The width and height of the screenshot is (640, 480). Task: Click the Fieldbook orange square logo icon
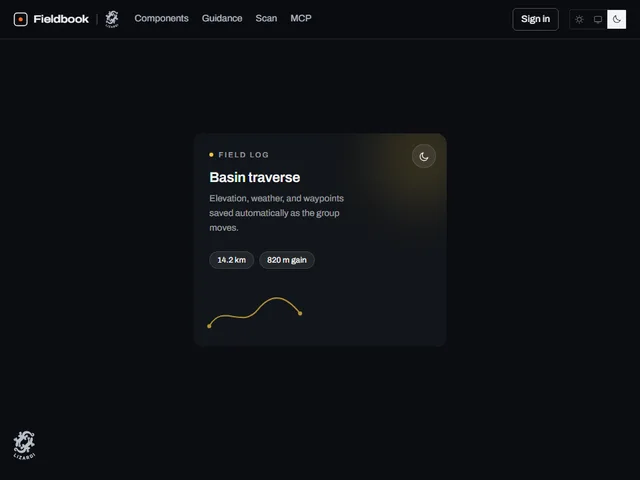[x=20, y=19]
